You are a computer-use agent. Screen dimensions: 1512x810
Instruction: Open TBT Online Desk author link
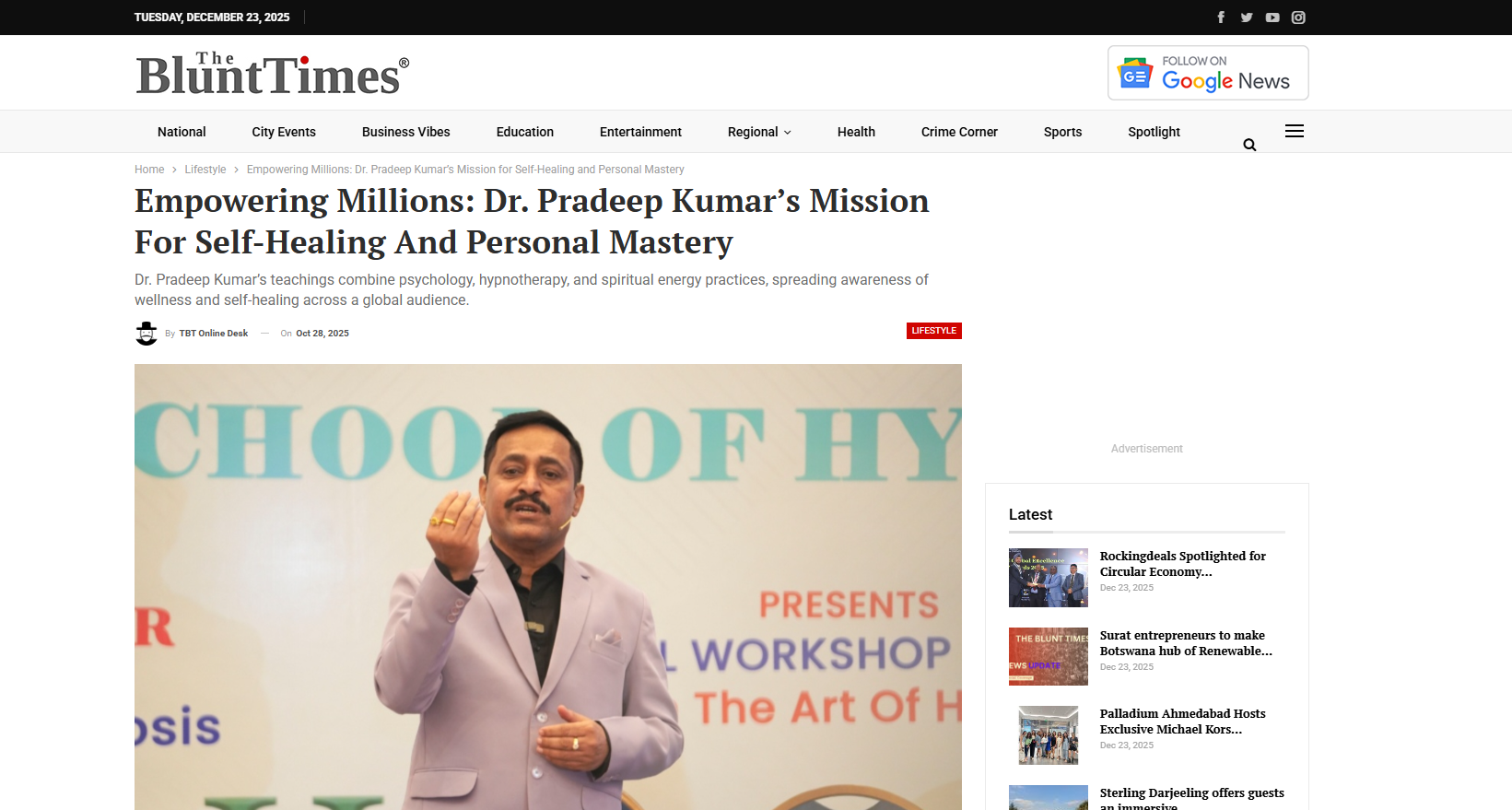[x=213, y=334]
